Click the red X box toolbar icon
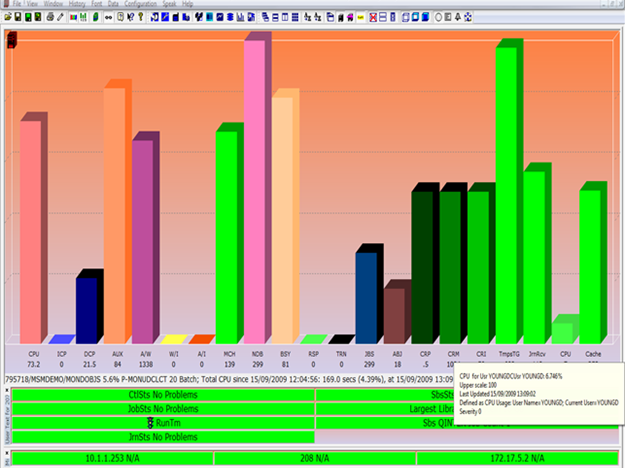Viewport: 625px width, 468px height. pos(373,17)
